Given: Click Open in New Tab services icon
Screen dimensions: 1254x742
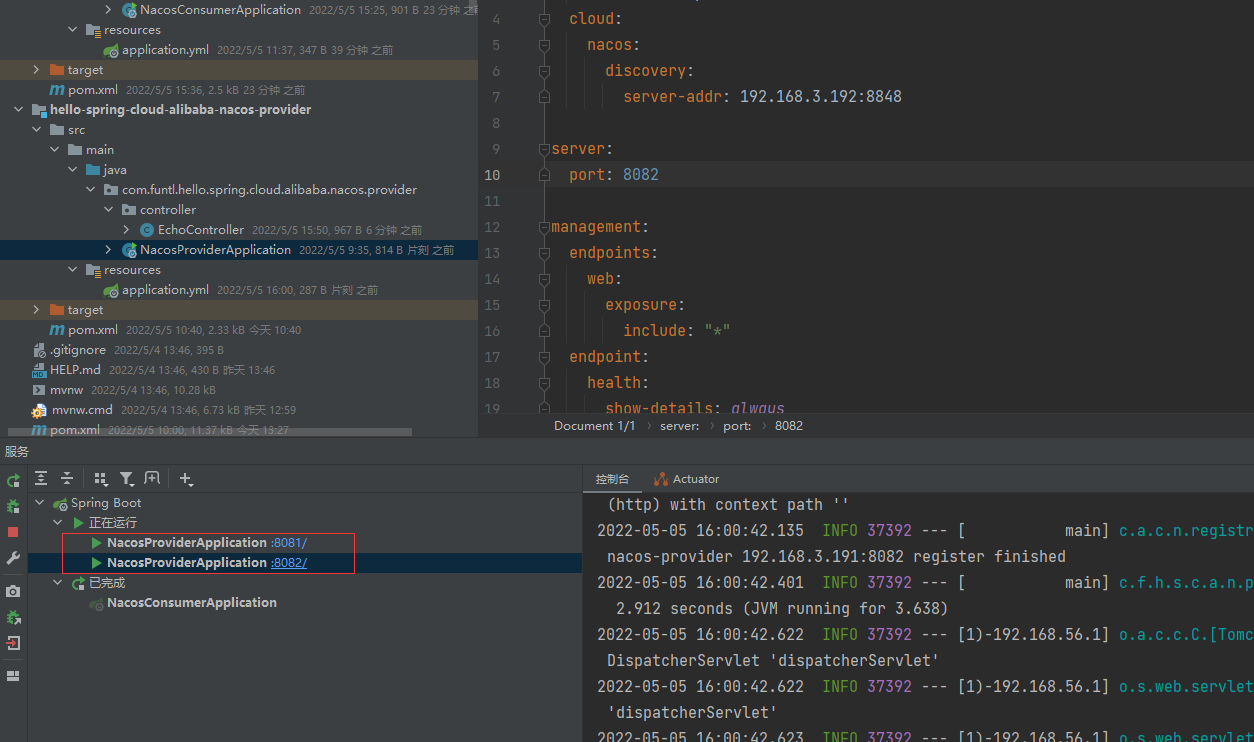Looking at the screenshot, I should tap(152, 479).
